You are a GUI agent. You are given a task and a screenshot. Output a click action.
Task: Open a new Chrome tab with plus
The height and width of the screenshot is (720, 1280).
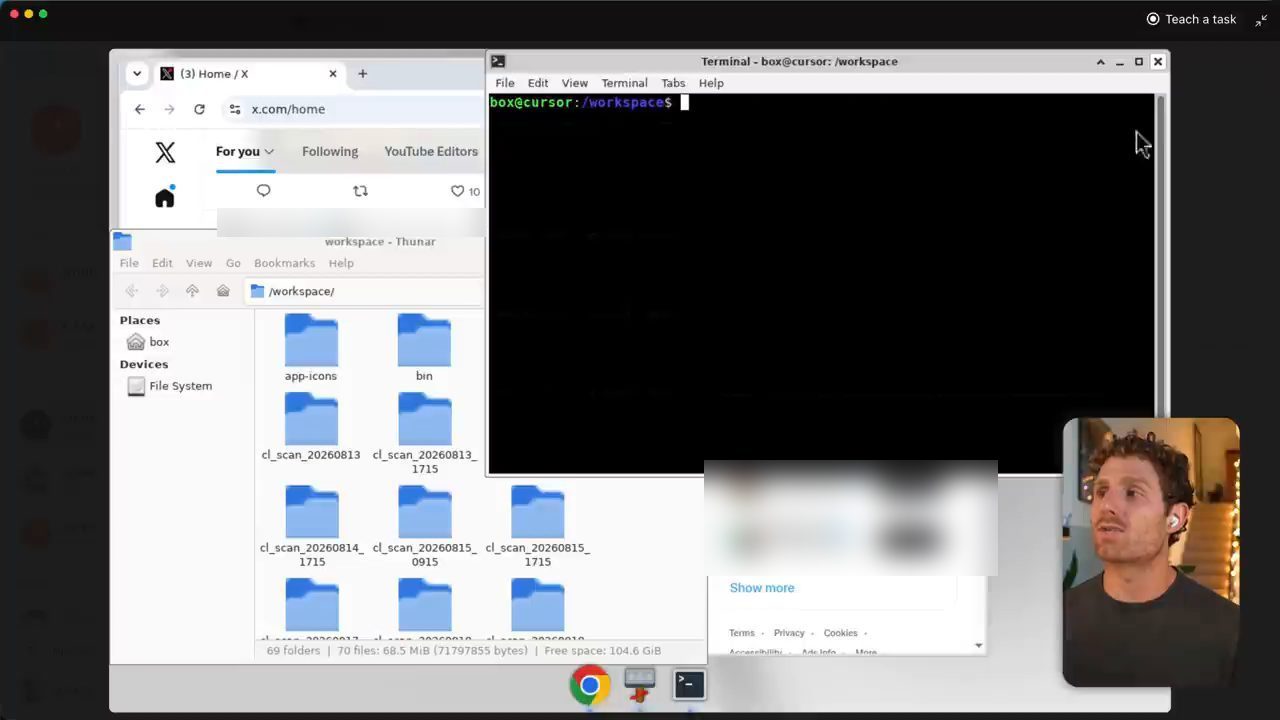(362, 74)
